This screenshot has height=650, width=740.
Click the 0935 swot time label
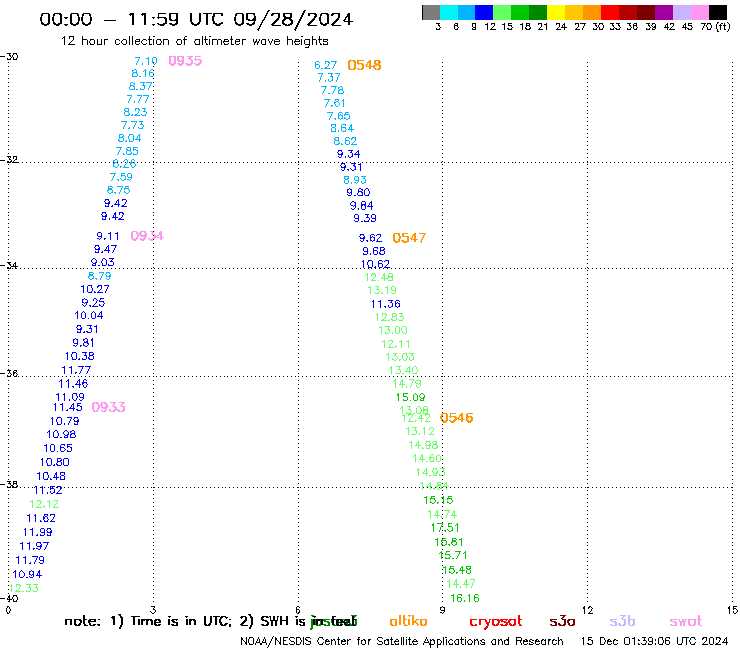(x=185, y=61)
